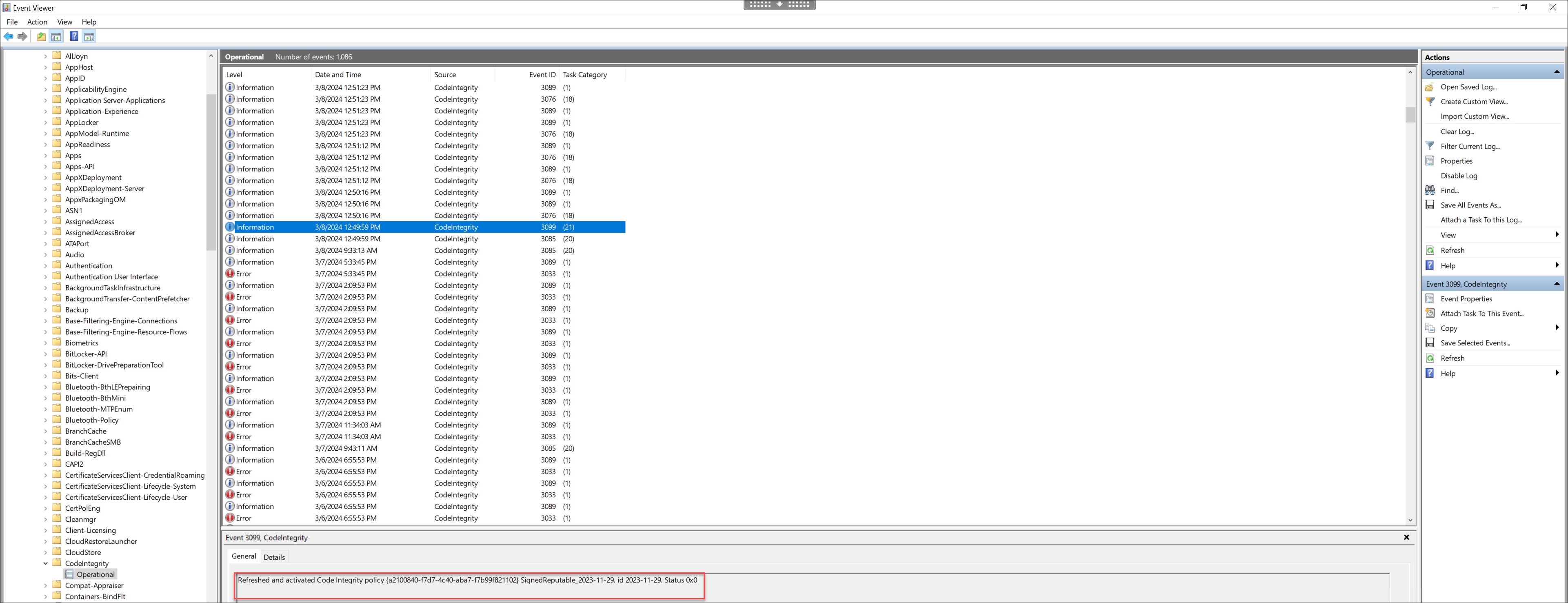Select highlighted Event ID 3099 row
Viewport: 1568px width, 603px height.
coord(424,227)
